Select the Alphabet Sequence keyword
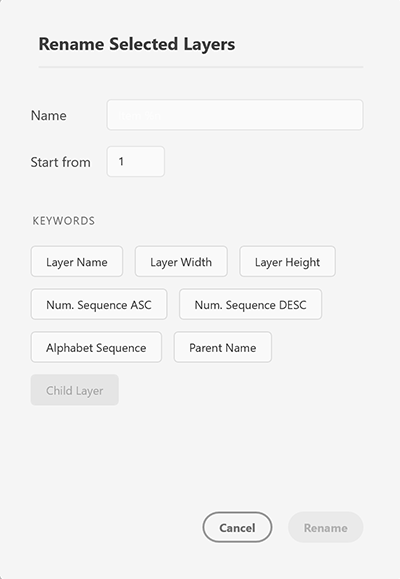This screenshot has height=579, width=400. [96, 347]
